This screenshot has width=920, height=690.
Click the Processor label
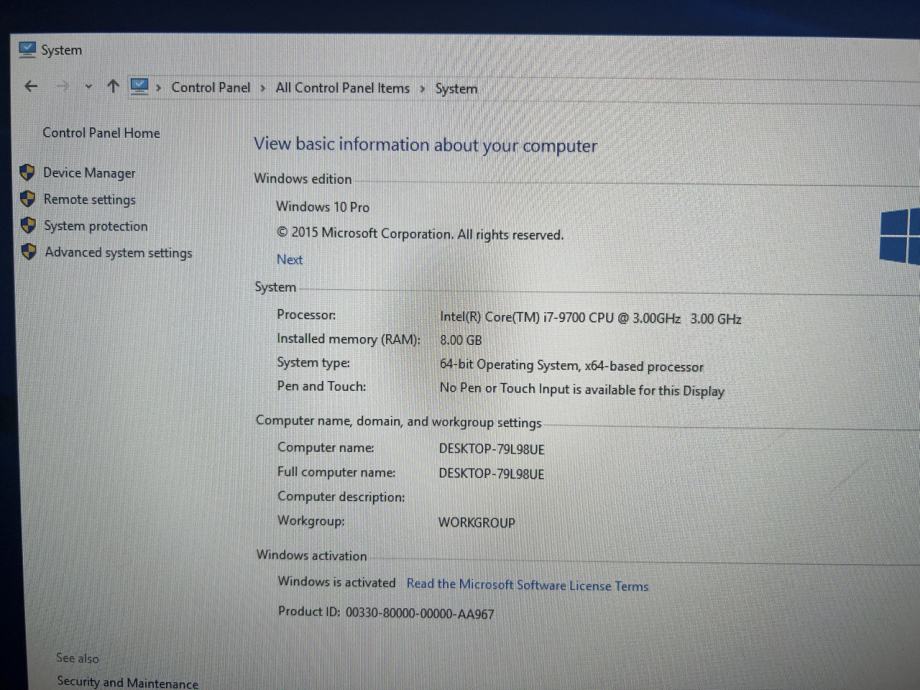click(306, 314)
